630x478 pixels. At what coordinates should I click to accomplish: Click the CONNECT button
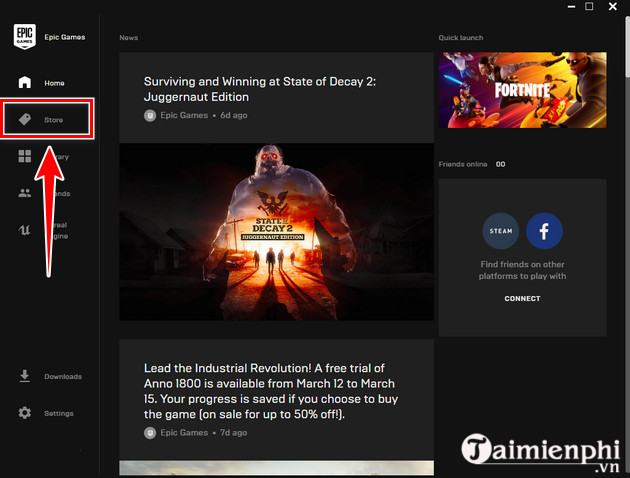coord(522,298)
